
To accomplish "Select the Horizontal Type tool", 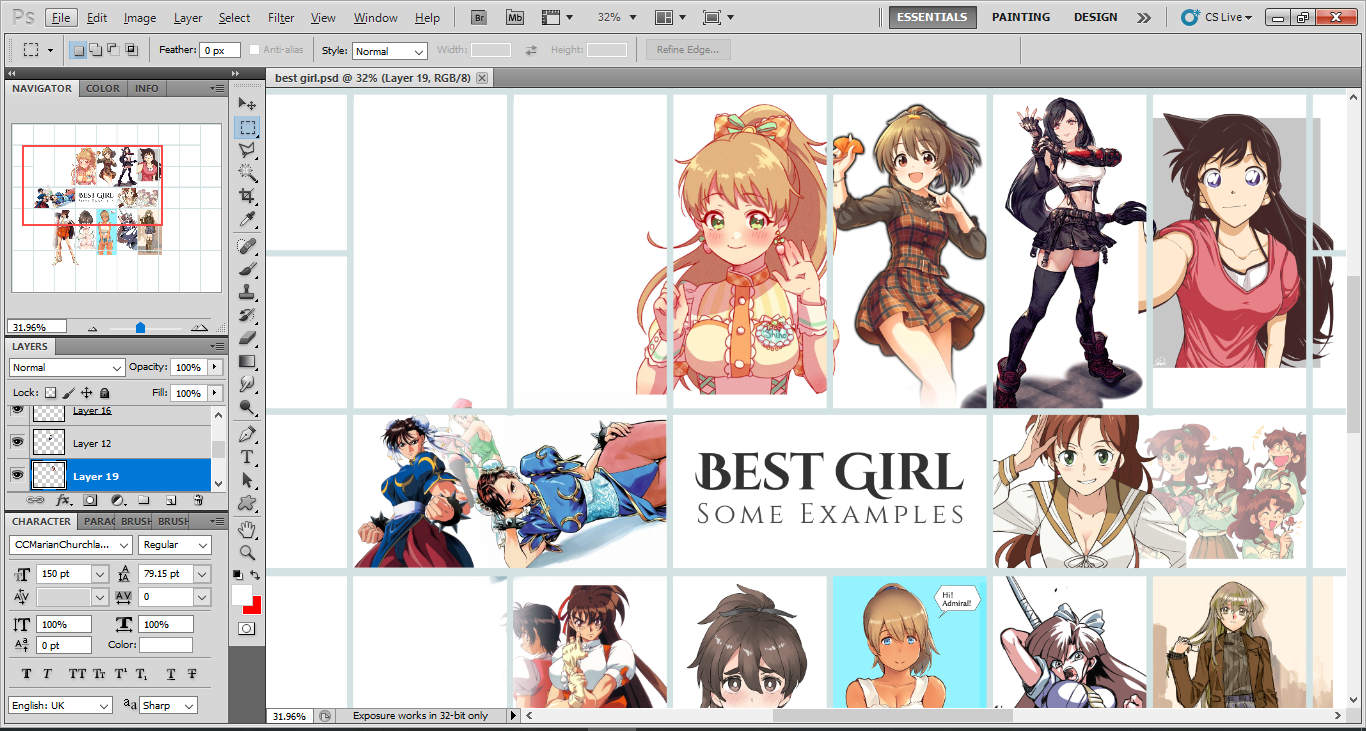I will point(247,457).
